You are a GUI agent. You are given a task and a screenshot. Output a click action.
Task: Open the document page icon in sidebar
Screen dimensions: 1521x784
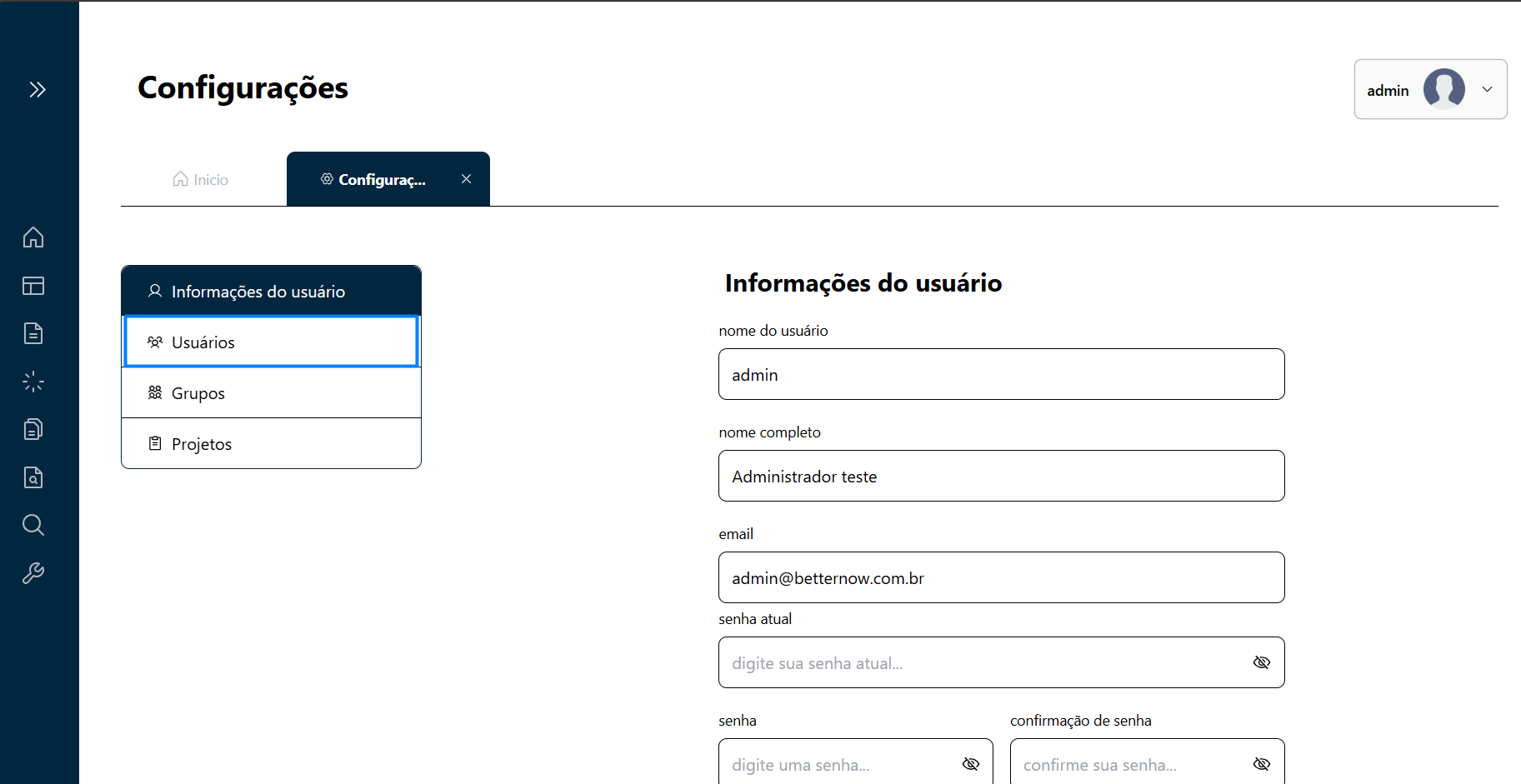pos(33,333)
